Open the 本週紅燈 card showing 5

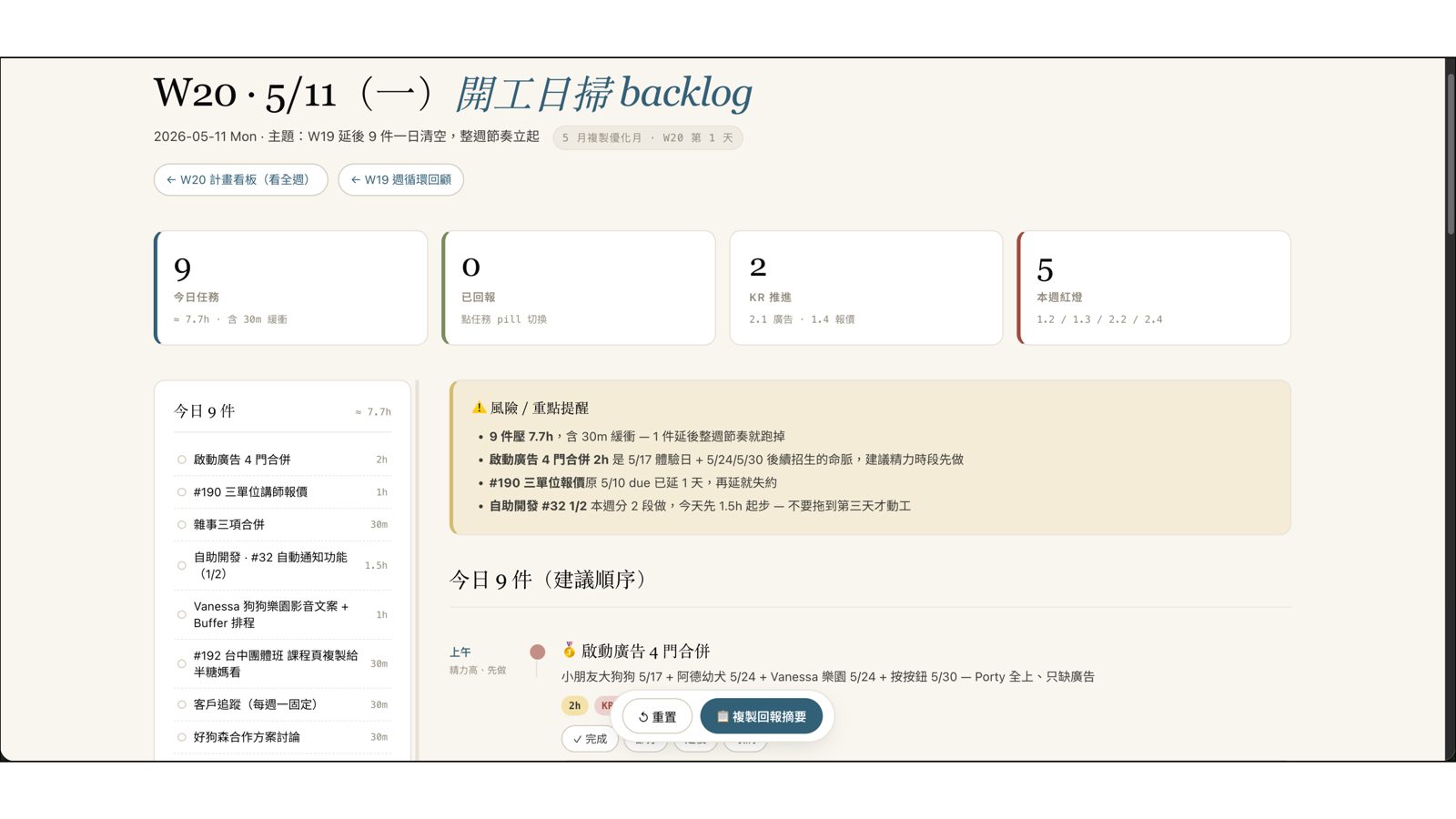coord(1154,288)
